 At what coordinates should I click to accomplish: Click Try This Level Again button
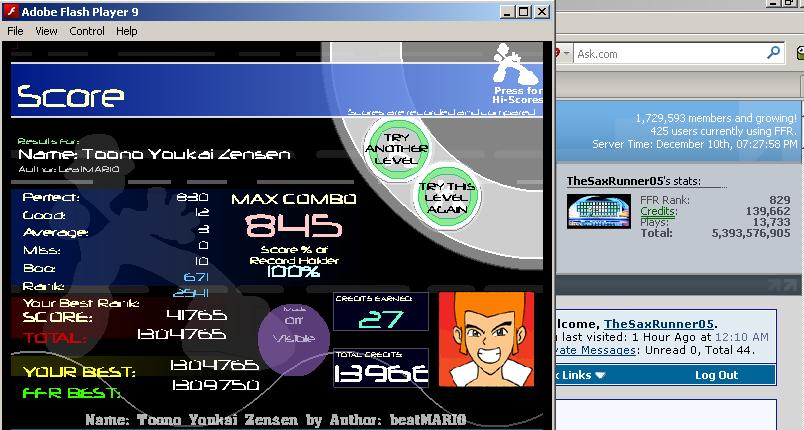click(x=447, y=197)
